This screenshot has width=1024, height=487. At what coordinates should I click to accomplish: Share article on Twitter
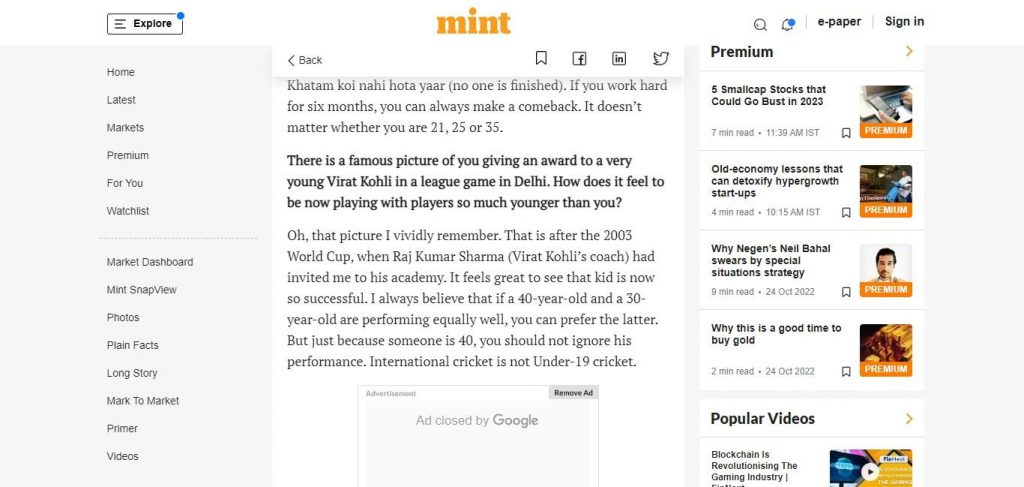point(661,59)
